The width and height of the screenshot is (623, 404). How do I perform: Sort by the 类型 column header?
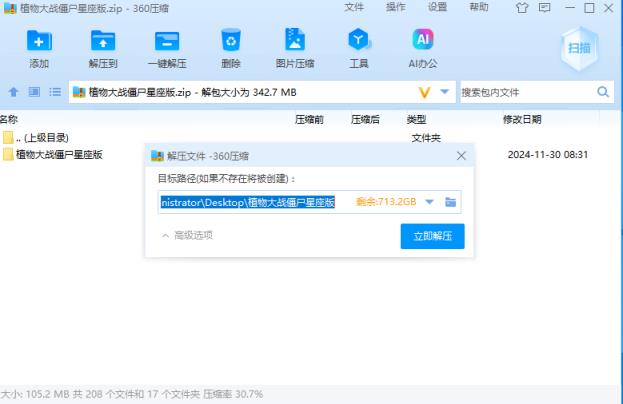coord(416,120)
